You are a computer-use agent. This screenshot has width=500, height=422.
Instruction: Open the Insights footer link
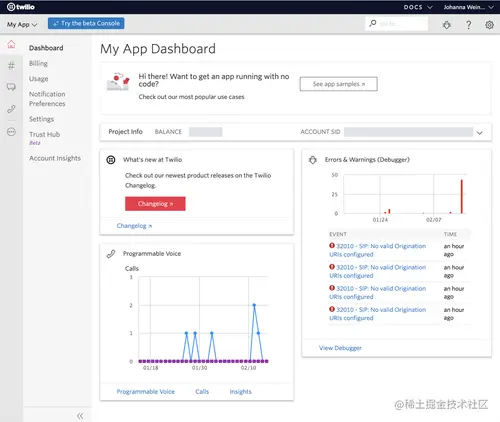(240, 392)
